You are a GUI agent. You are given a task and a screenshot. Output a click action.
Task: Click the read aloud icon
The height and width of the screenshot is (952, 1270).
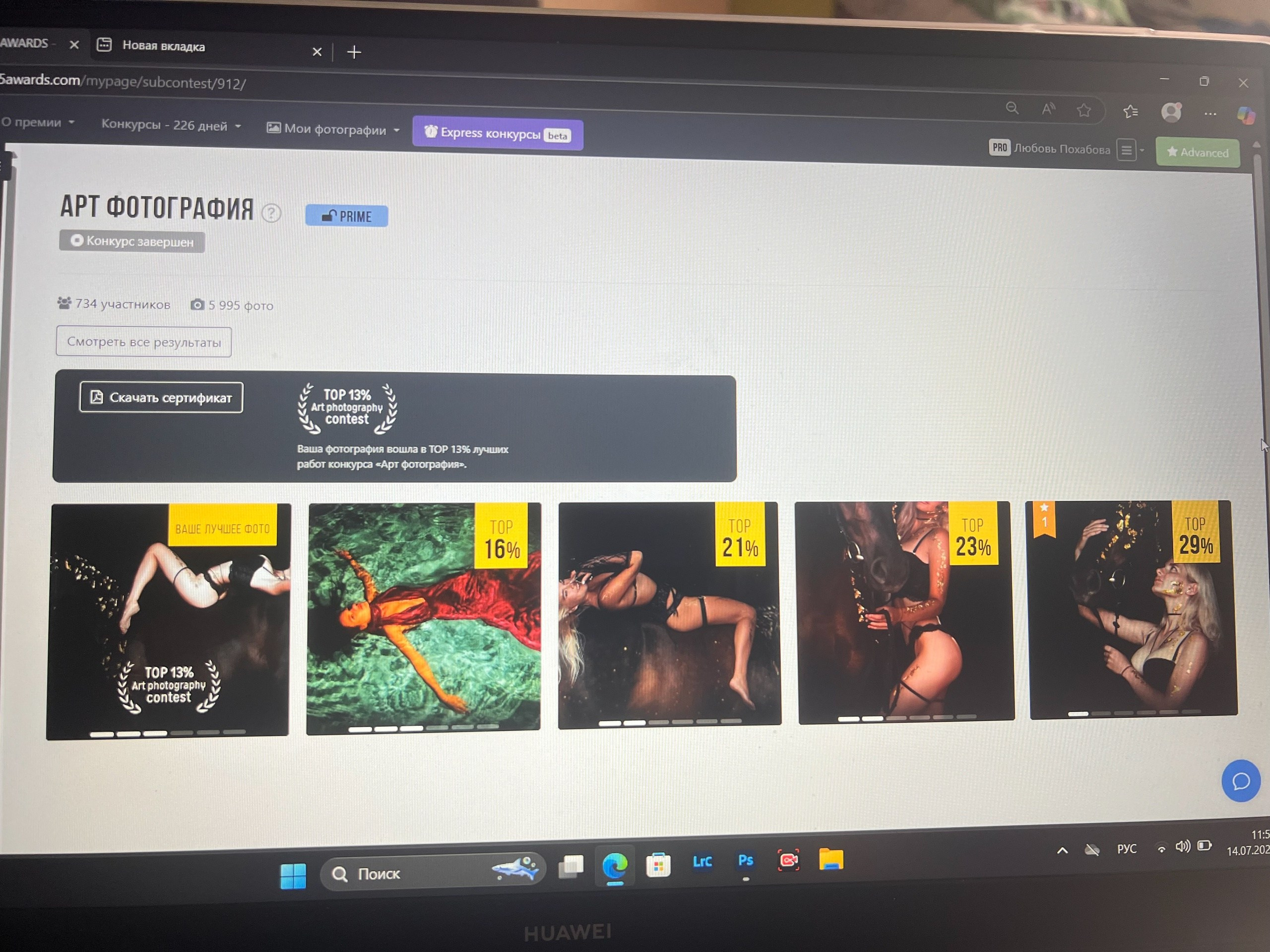(x=1048, y=109)
